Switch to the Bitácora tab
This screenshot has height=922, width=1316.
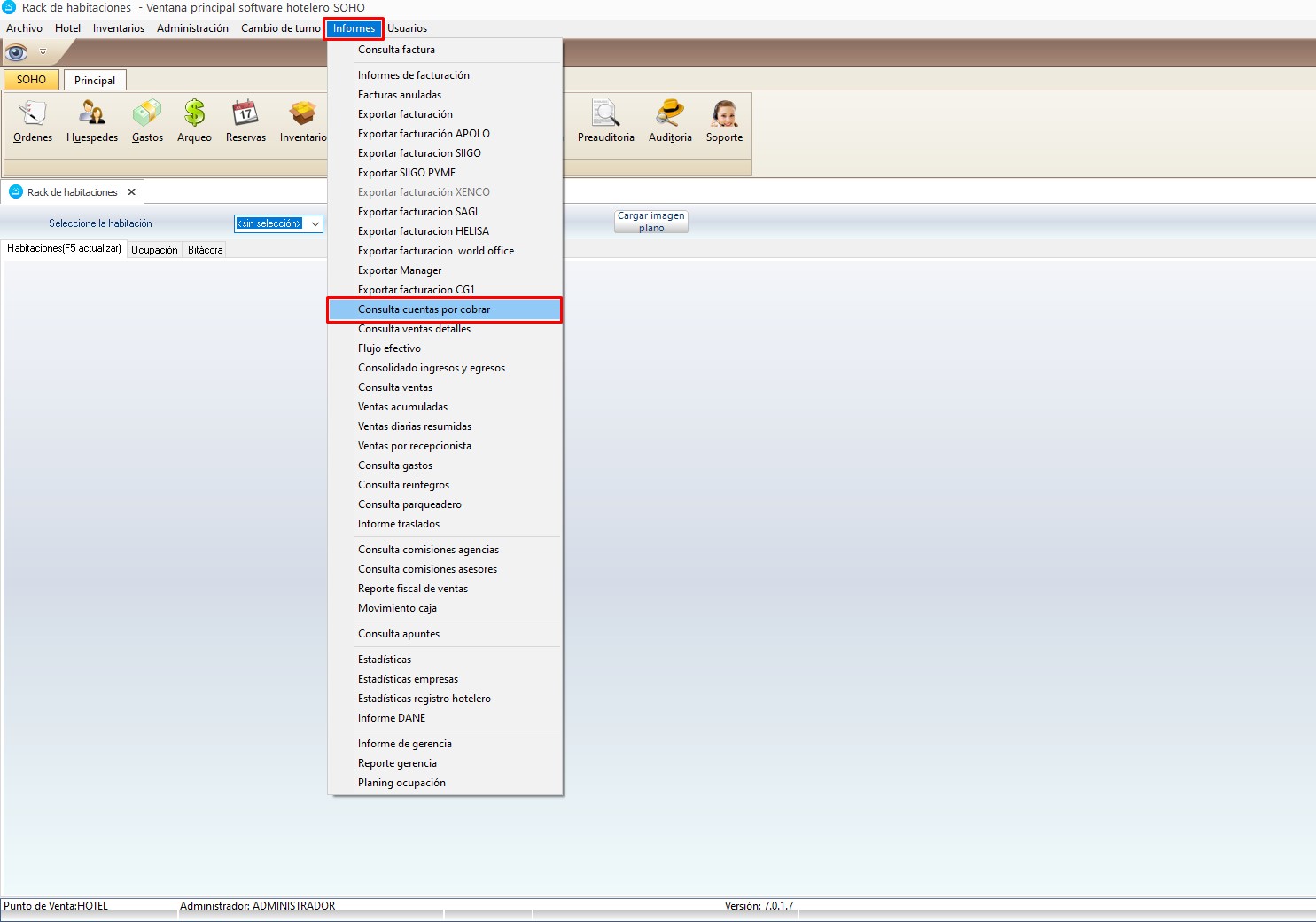(x=205, y=250)
